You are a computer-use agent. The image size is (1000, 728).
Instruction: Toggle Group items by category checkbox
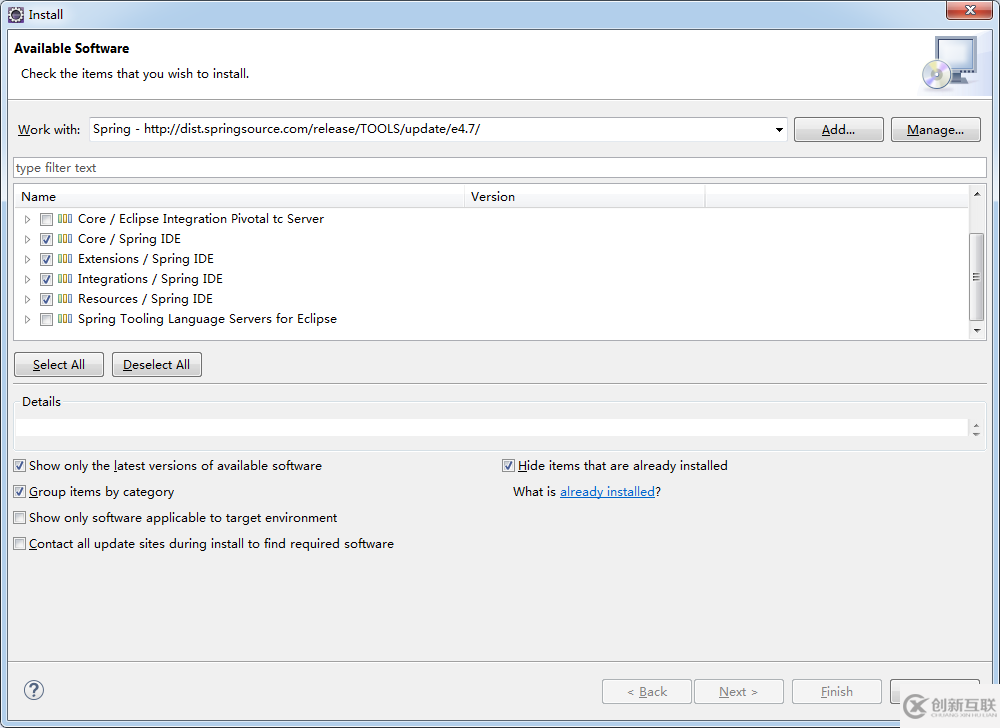[x=20, y=492]
